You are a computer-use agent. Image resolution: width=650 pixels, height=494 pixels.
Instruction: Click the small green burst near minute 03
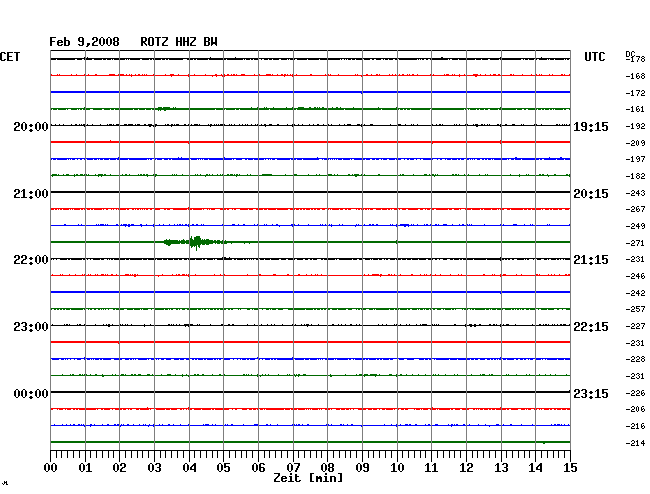coord(165,109)
